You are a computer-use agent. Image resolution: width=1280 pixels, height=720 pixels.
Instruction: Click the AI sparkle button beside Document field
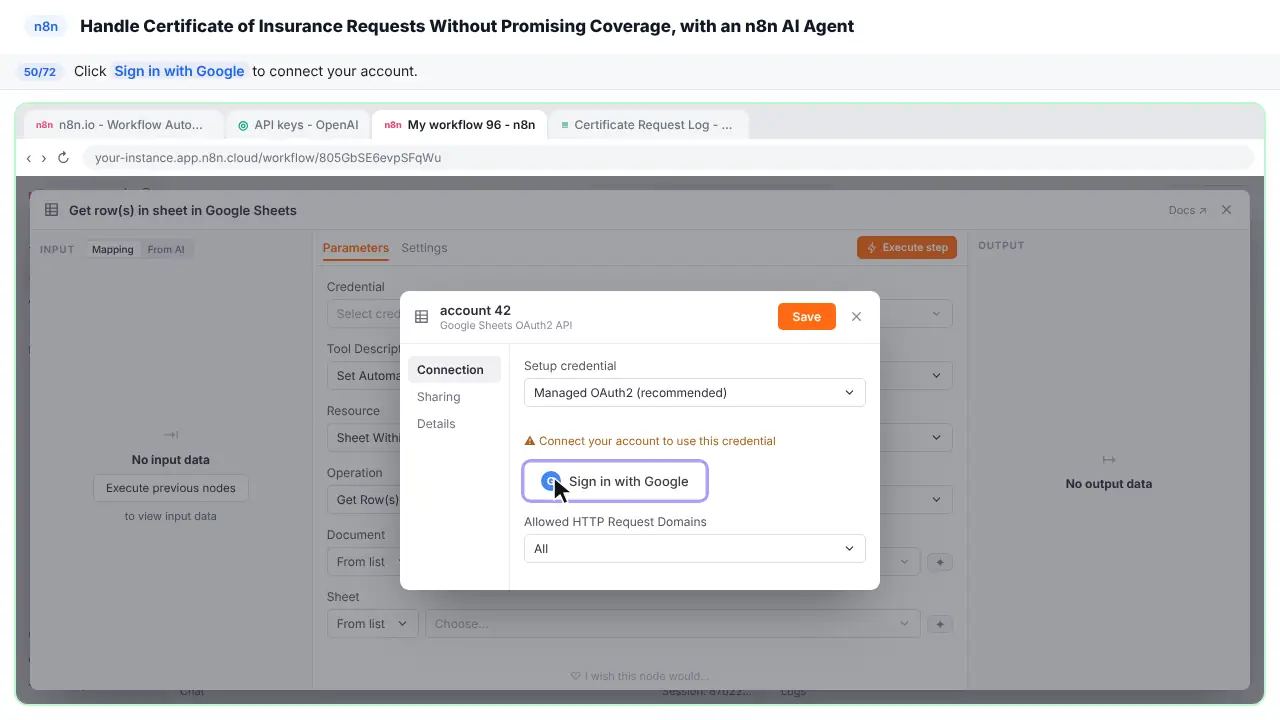click(x=940, y=562)
